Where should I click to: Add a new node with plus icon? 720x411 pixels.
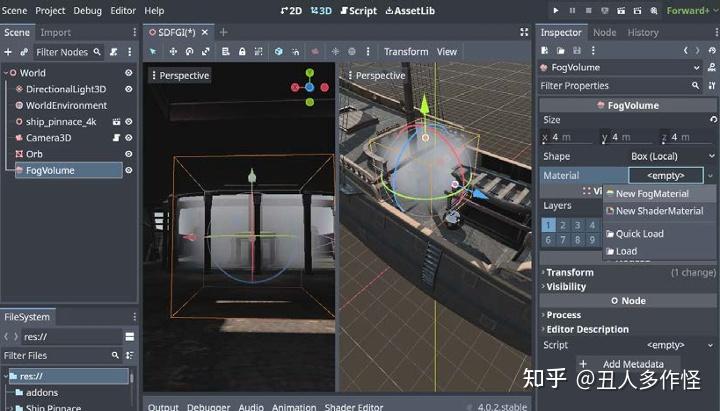[x=8, y=52]
